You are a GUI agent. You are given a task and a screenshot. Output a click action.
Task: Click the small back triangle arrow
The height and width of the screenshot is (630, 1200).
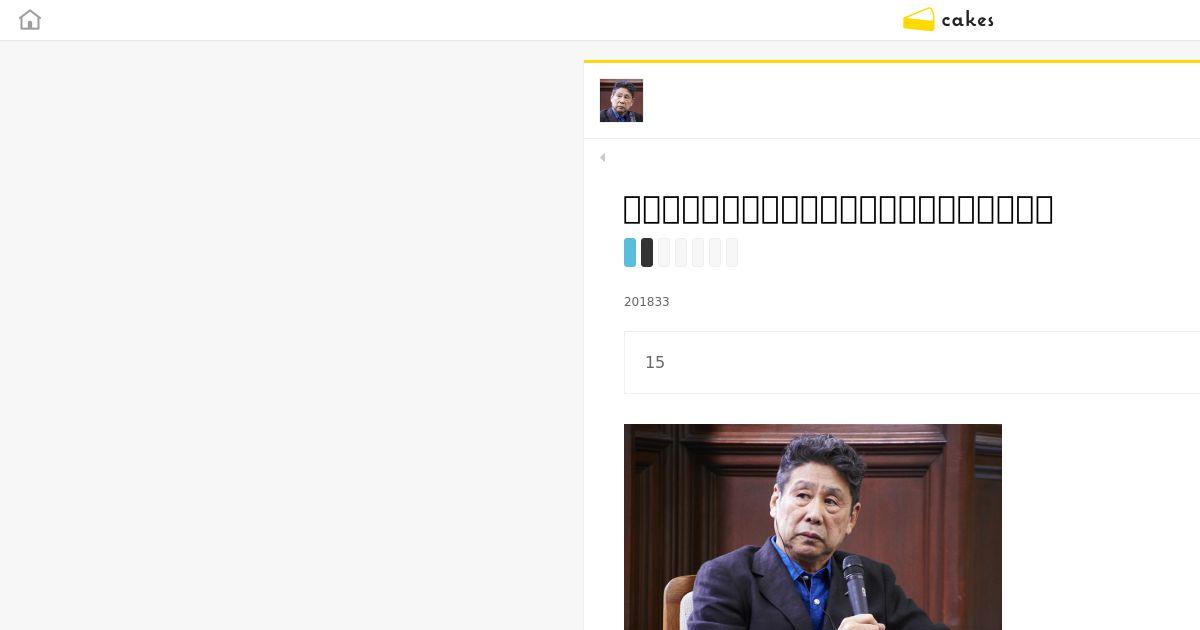pos(602,157)
